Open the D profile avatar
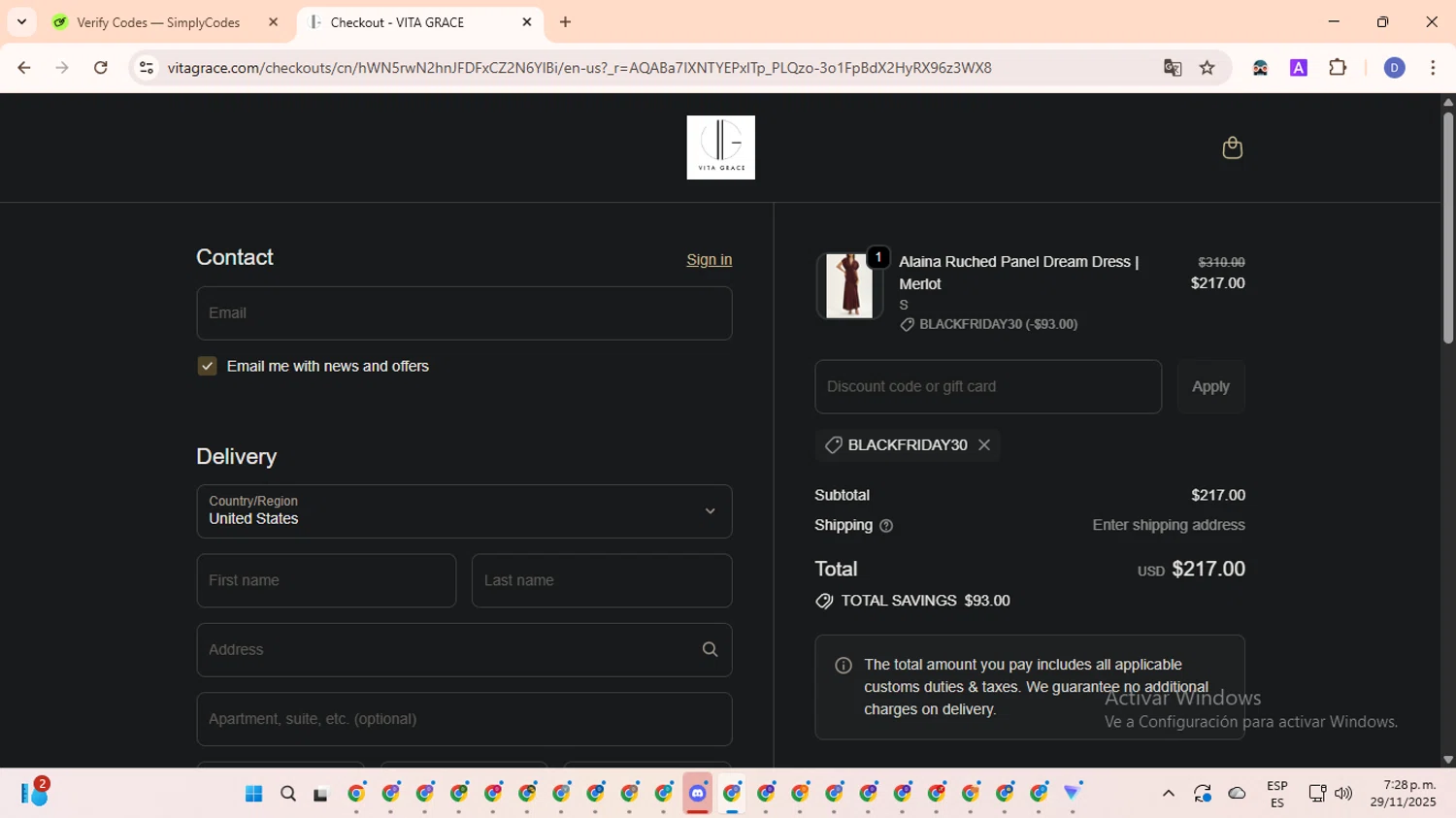 [1395, 67]
